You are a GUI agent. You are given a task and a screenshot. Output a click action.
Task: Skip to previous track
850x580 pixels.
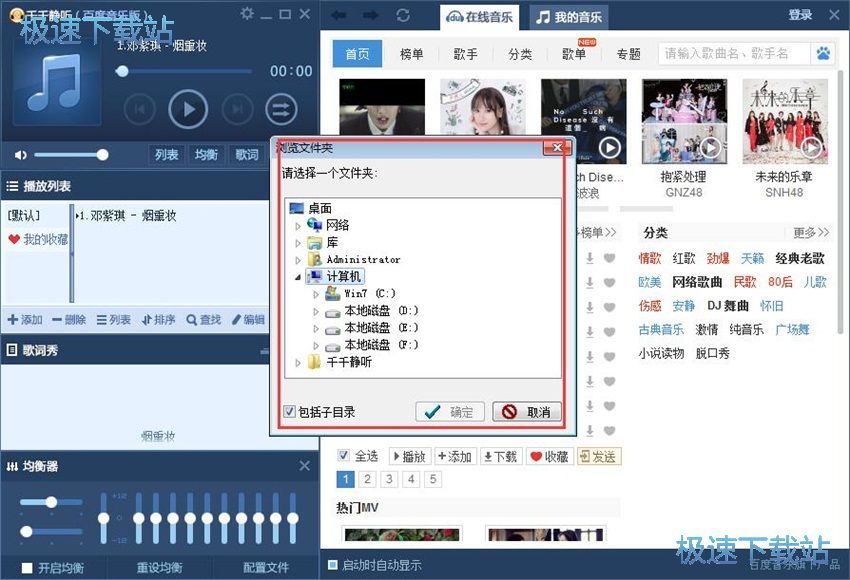click(139, 109)
